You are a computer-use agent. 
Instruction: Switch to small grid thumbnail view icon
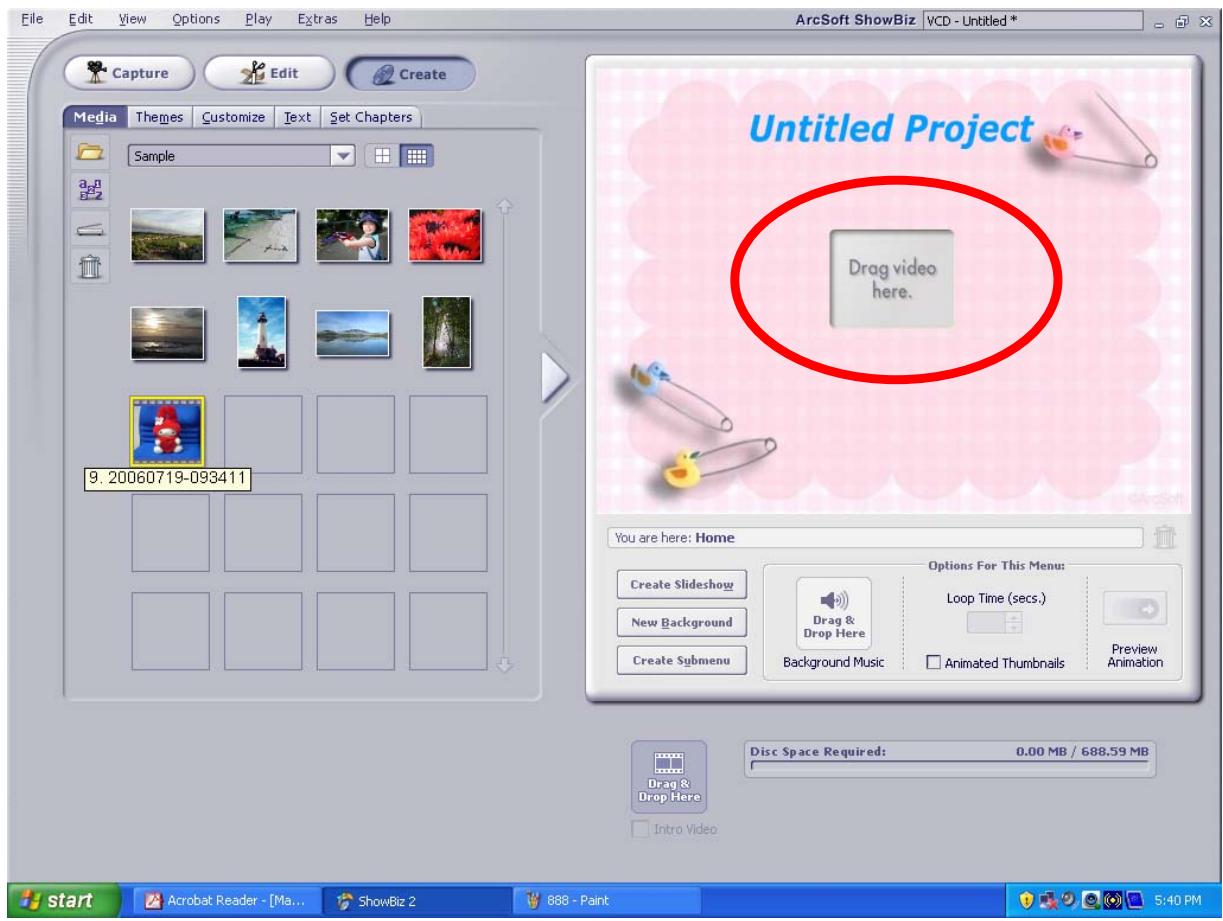click(x=417, y=156)
